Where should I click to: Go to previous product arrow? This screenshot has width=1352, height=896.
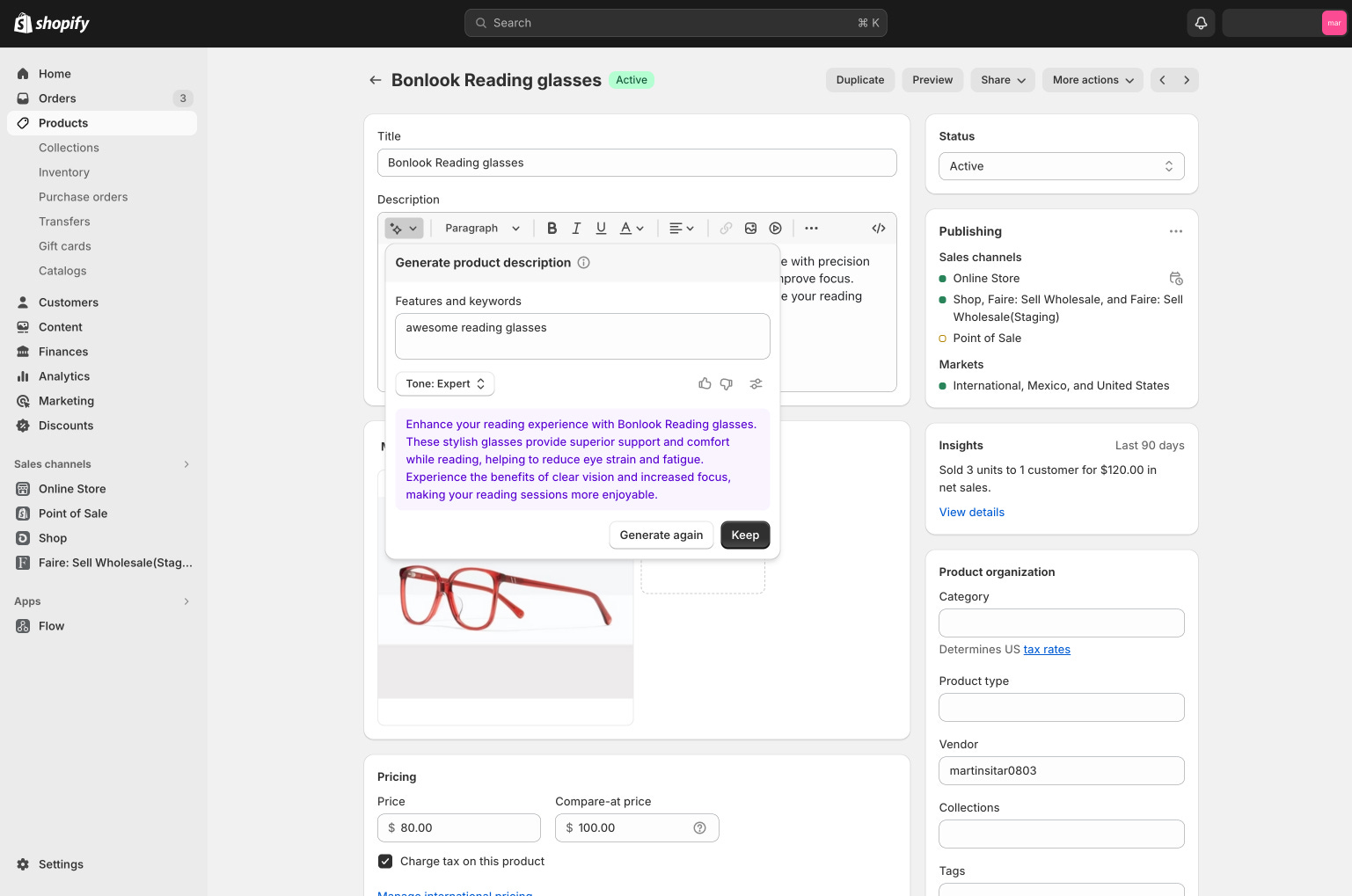pyautogui.click(x=1163, y=80)
